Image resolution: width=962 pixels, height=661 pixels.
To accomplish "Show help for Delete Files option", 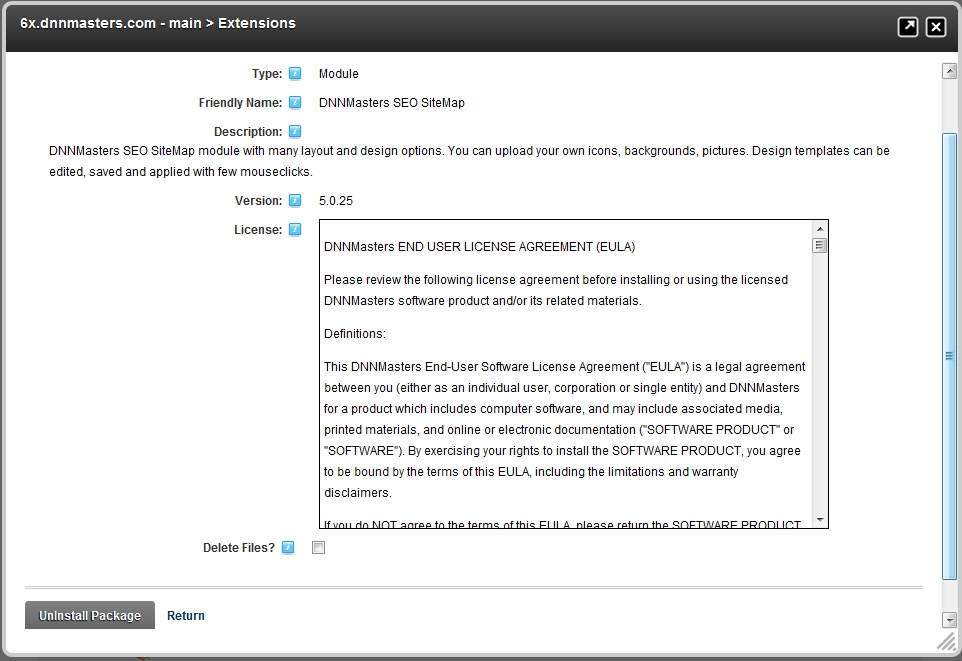I will tap(288, 547).
